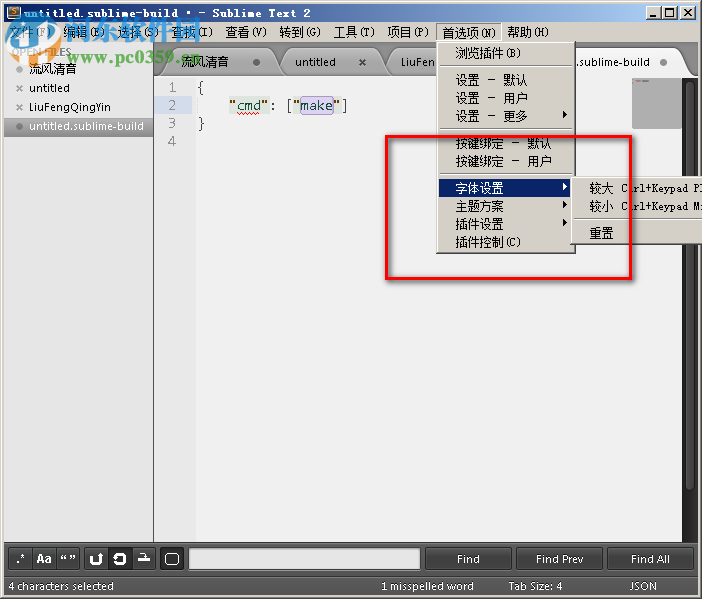
Task: Expand the 字体设置 submenu
Action: coord(504,188)
